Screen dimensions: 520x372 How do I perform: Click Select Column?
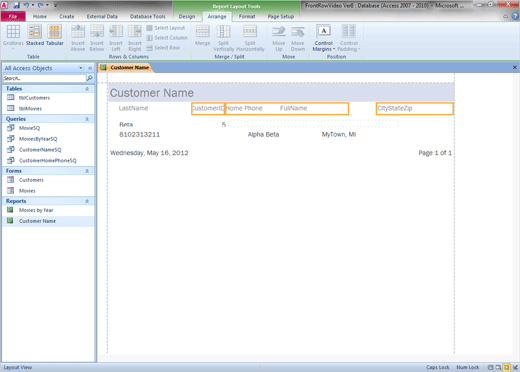tap(167, 38)
